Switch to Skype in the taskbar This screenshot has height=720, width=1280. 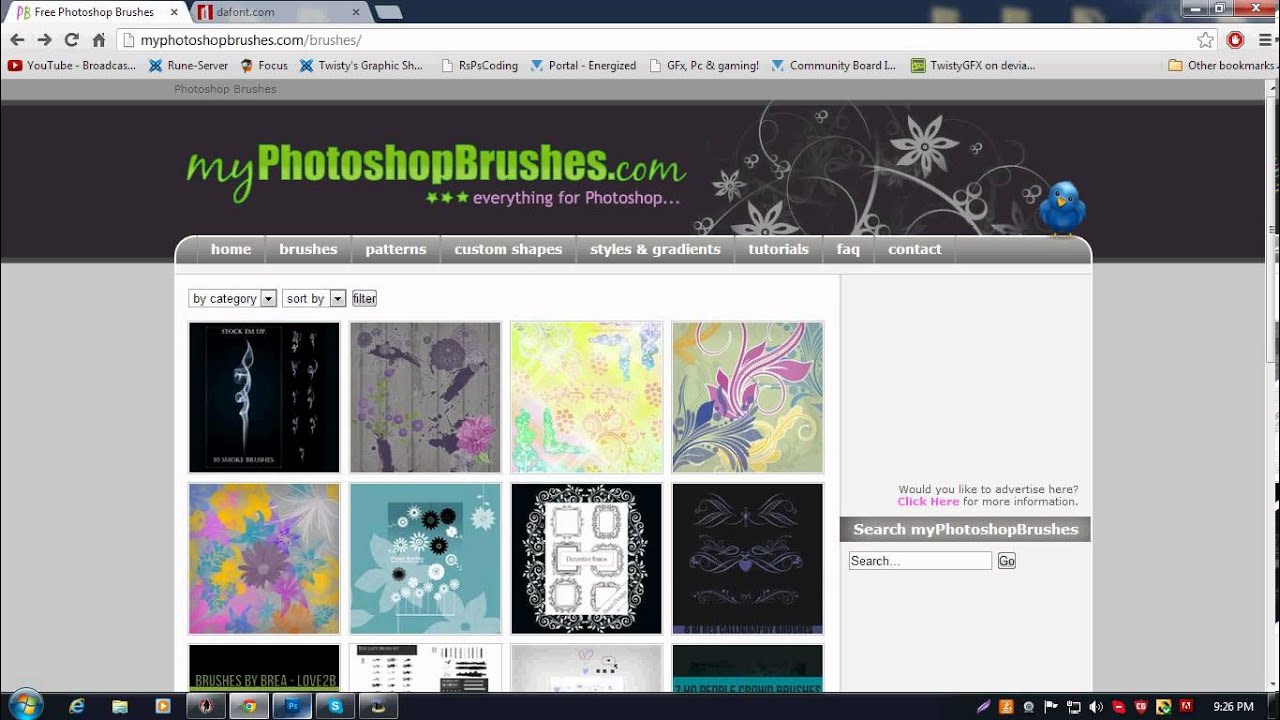(x=336, y=706)
